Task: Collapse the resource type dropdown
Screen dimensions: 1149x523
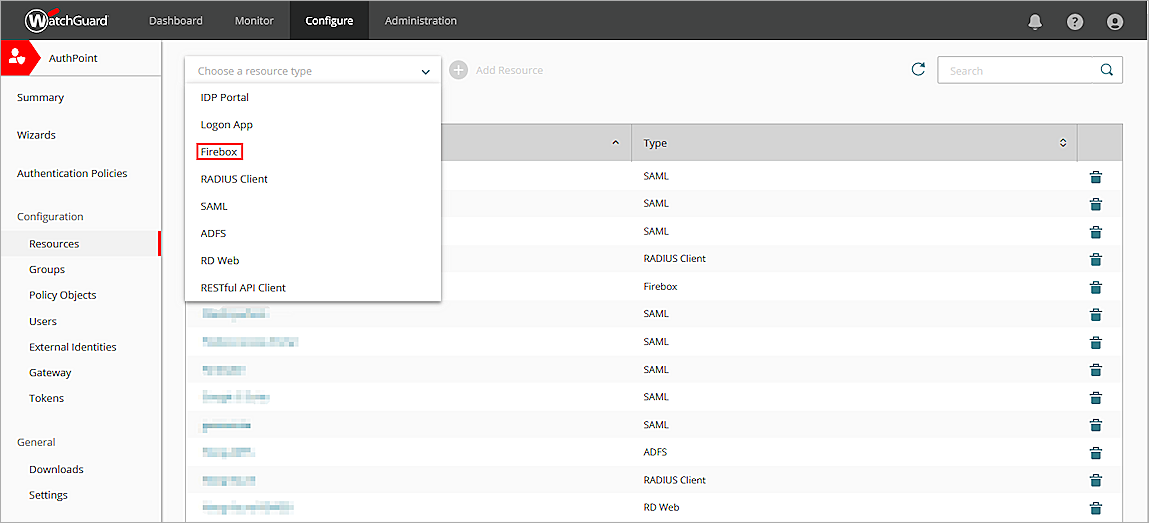Action: [x=425, y=71]
